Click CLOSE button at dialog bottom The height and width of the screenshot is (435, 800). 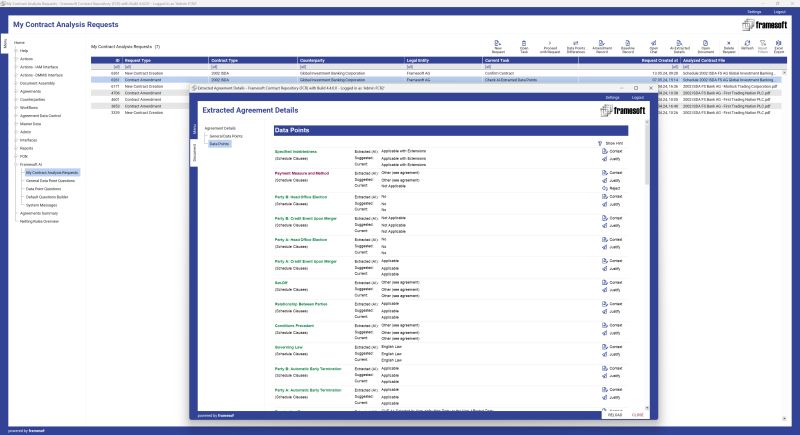coord(638,416)
